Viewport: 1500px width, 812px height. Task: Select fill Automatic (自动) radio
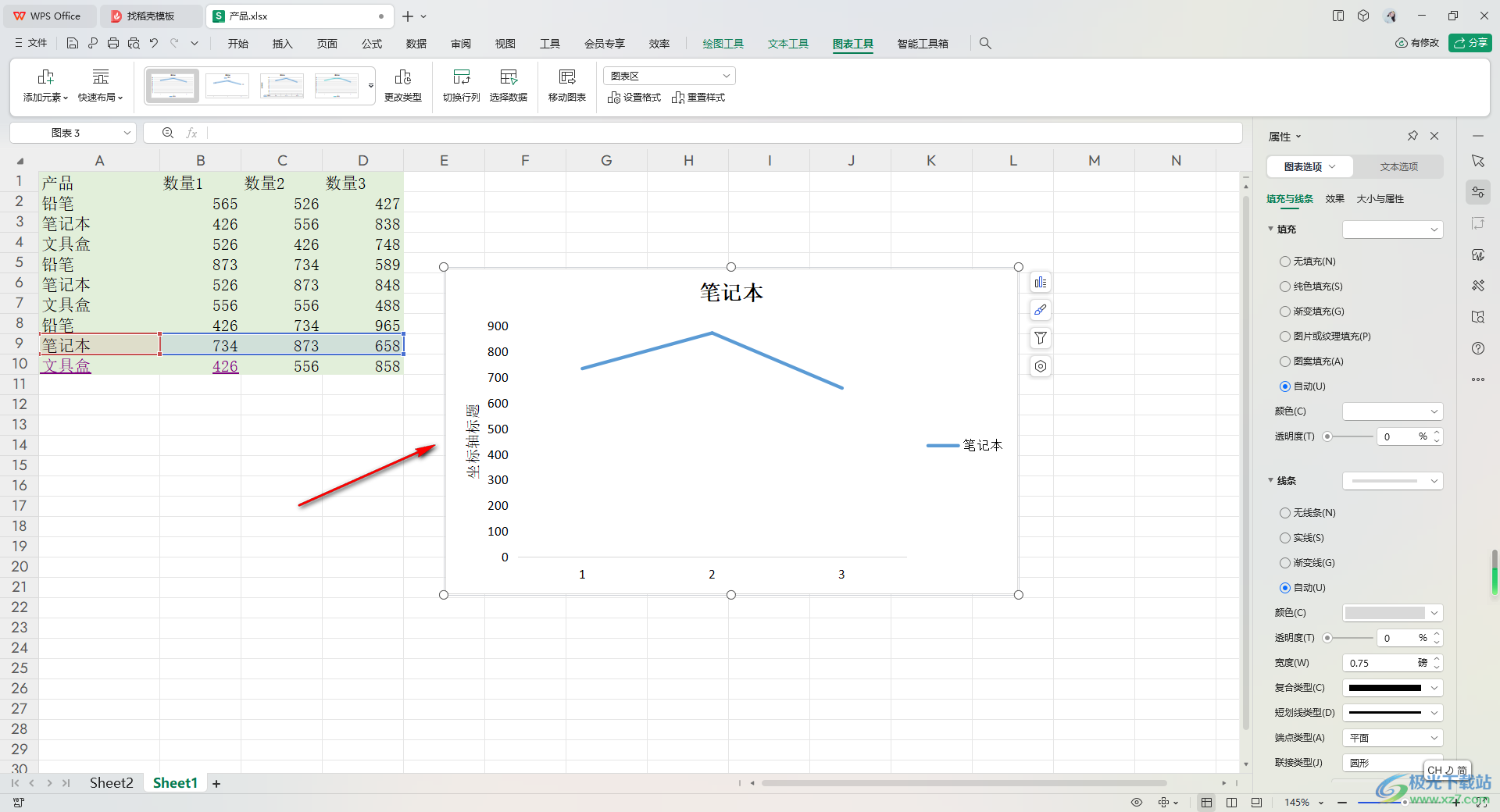(1285, 386)
